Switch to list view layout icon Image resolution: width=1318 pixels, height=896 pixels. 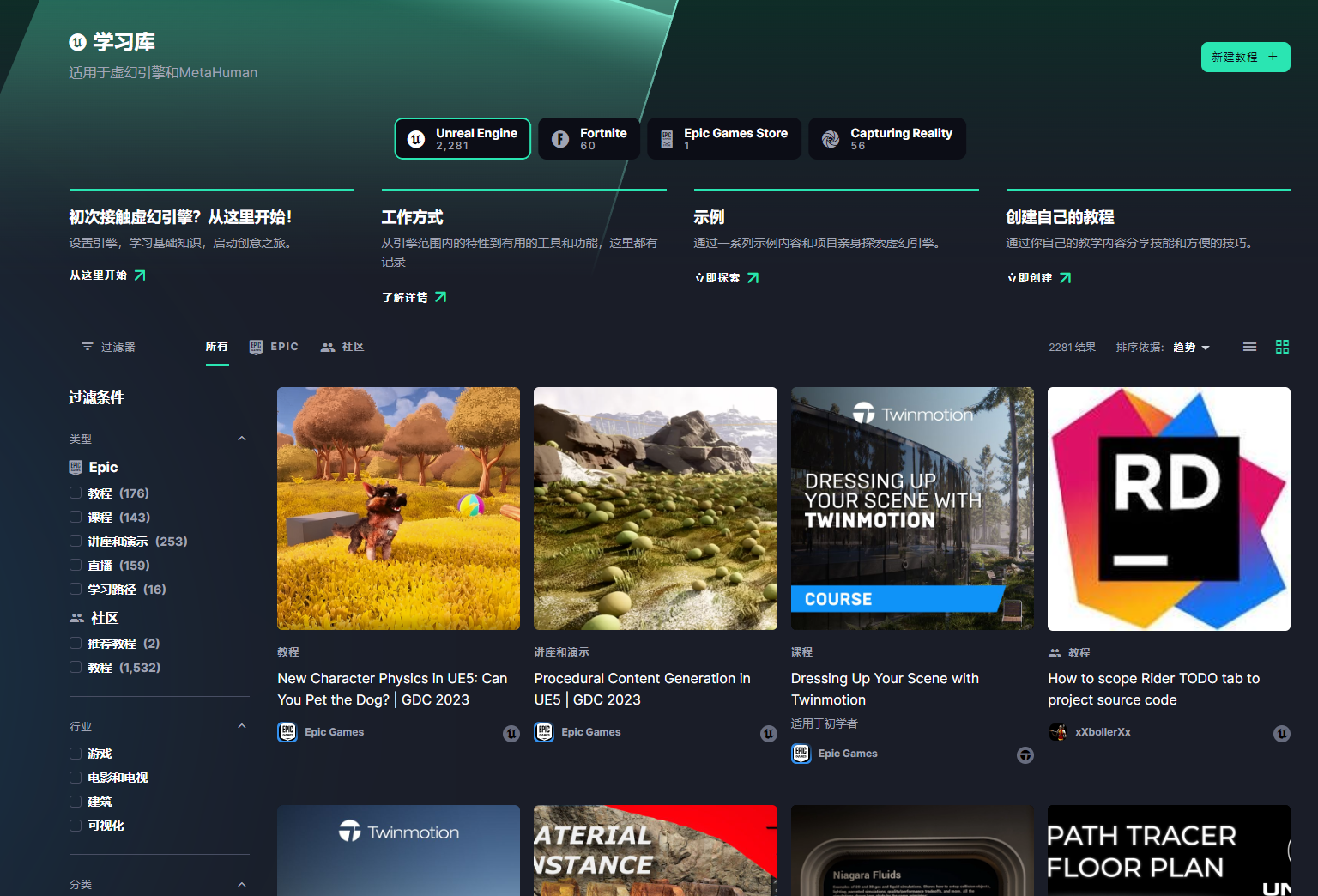[1249, 347]
